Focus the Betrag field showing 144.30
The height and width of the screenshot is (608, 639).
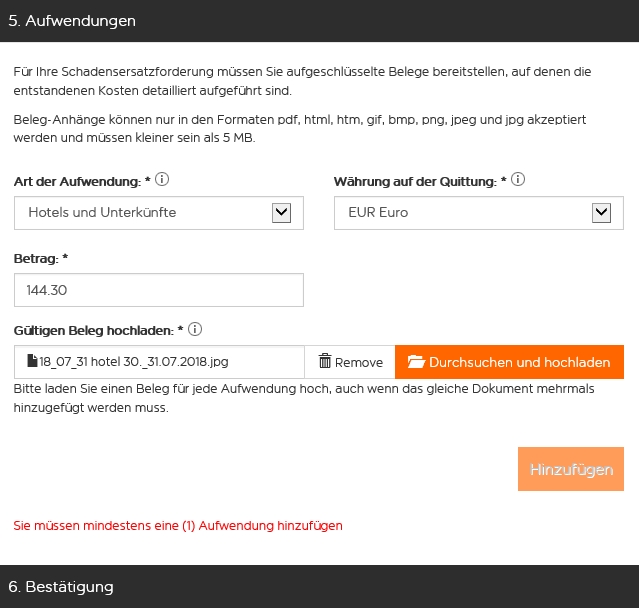tap(158, 291)
